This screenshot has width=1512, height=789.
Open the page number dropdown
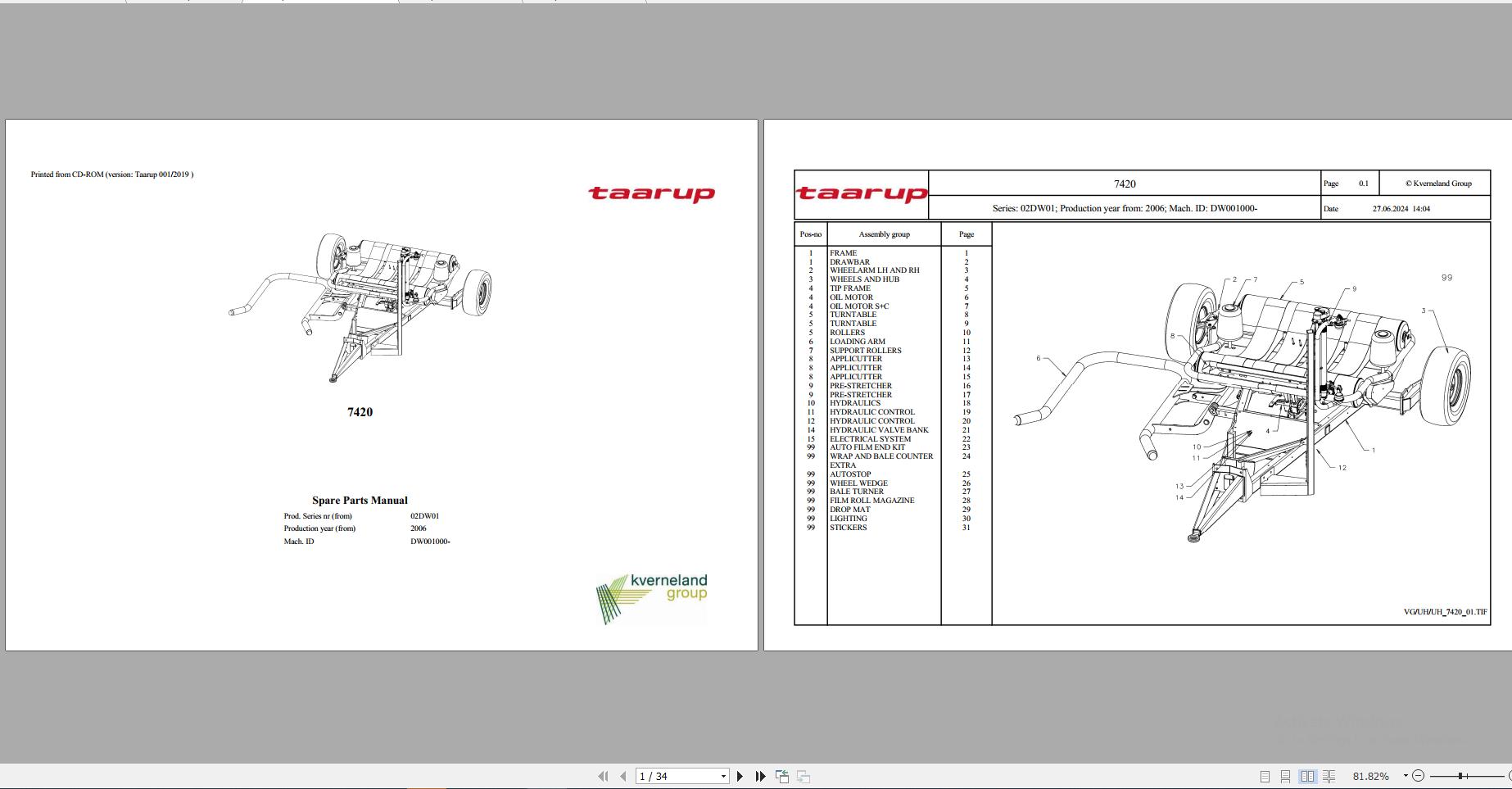click(723, 776)
